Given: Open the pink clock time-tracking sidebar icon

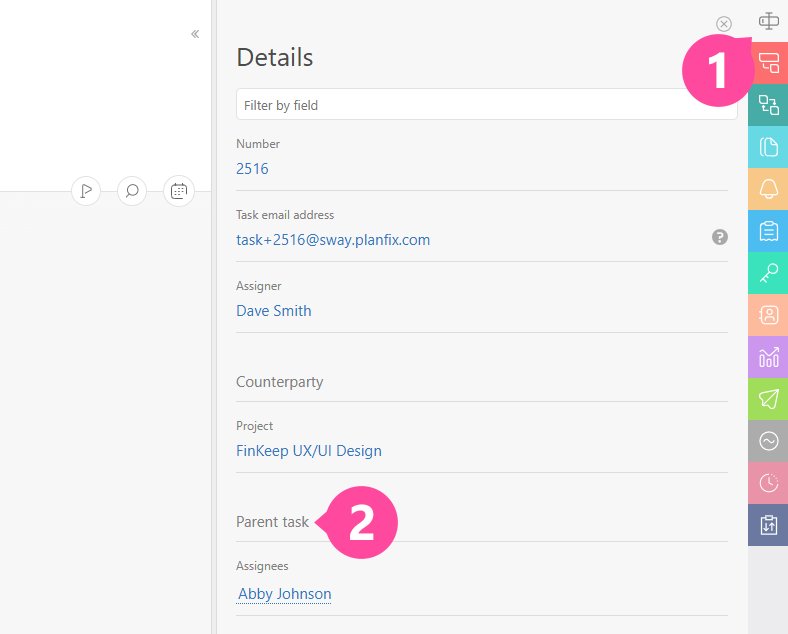Looking at the screenshot, I should click(x=768, y=483).
